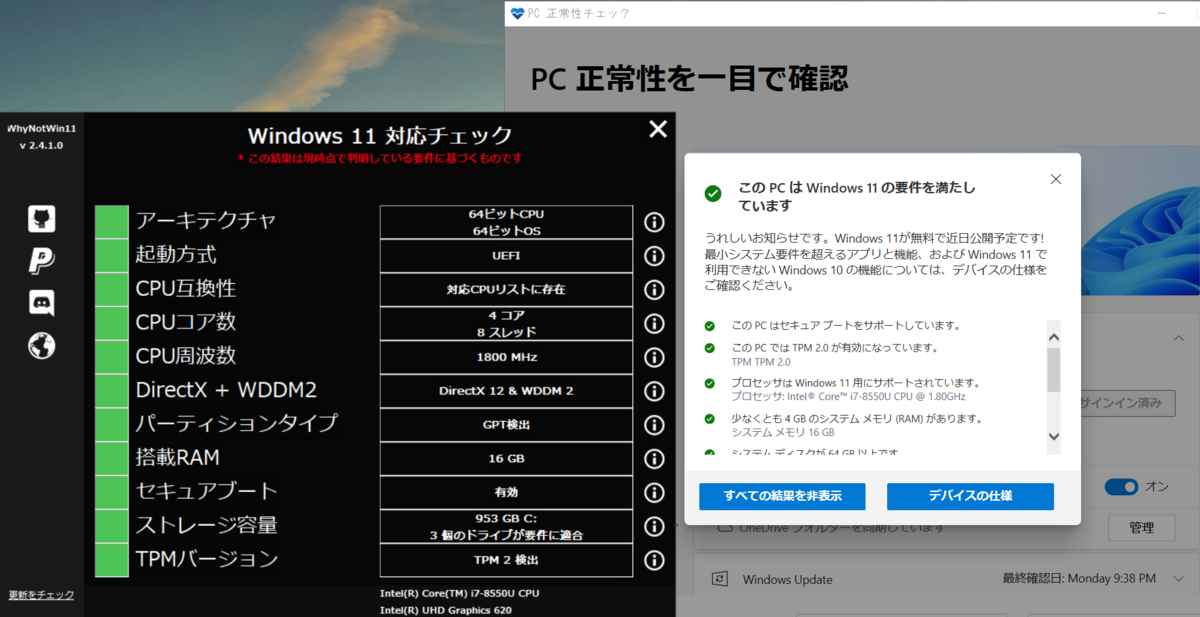Click 最終確認日: Monday 9:38 PM text

1079,579
